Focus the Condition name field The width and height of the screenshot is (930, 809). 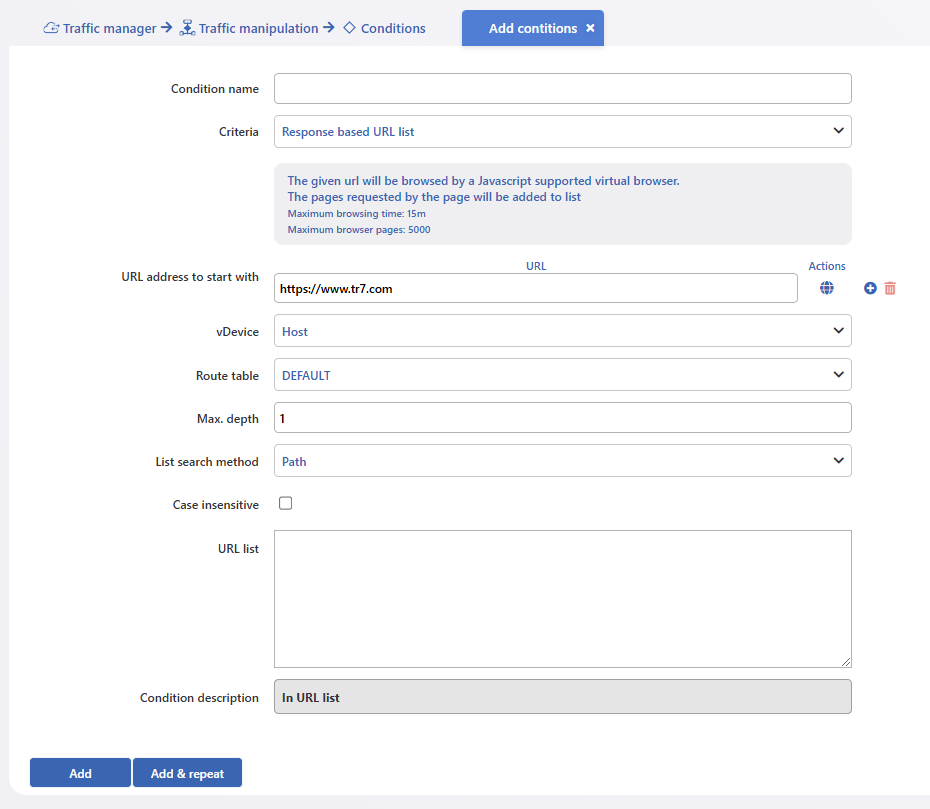562,88
